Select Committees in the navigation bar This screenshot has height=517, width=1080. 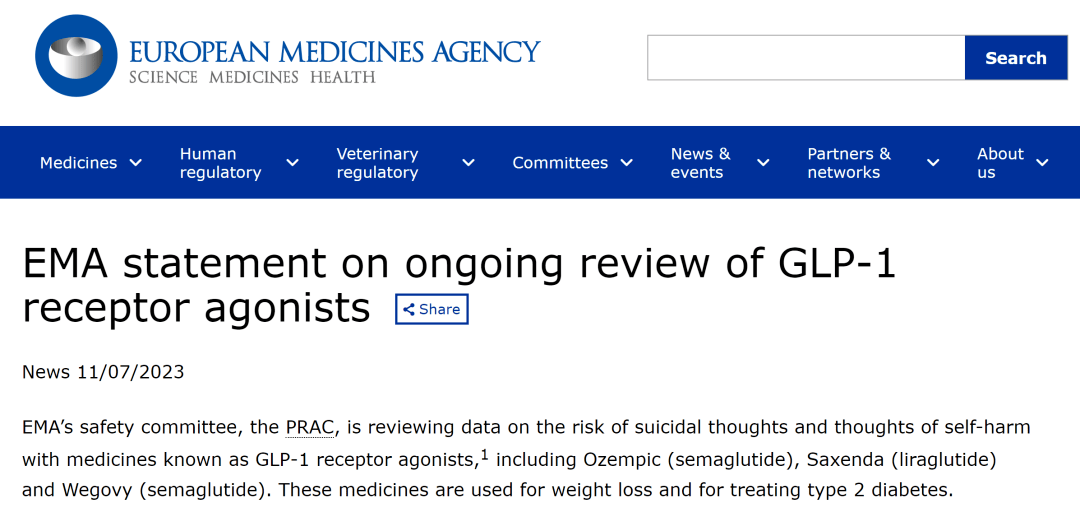click(560, 163)
